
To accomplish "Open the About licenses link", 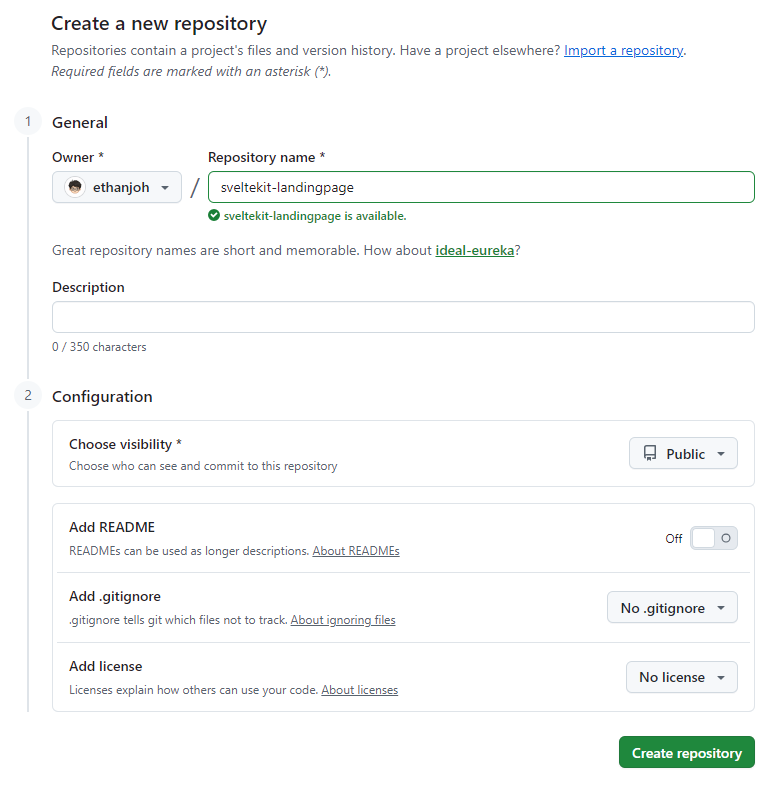I will click(x=359, y=690).
